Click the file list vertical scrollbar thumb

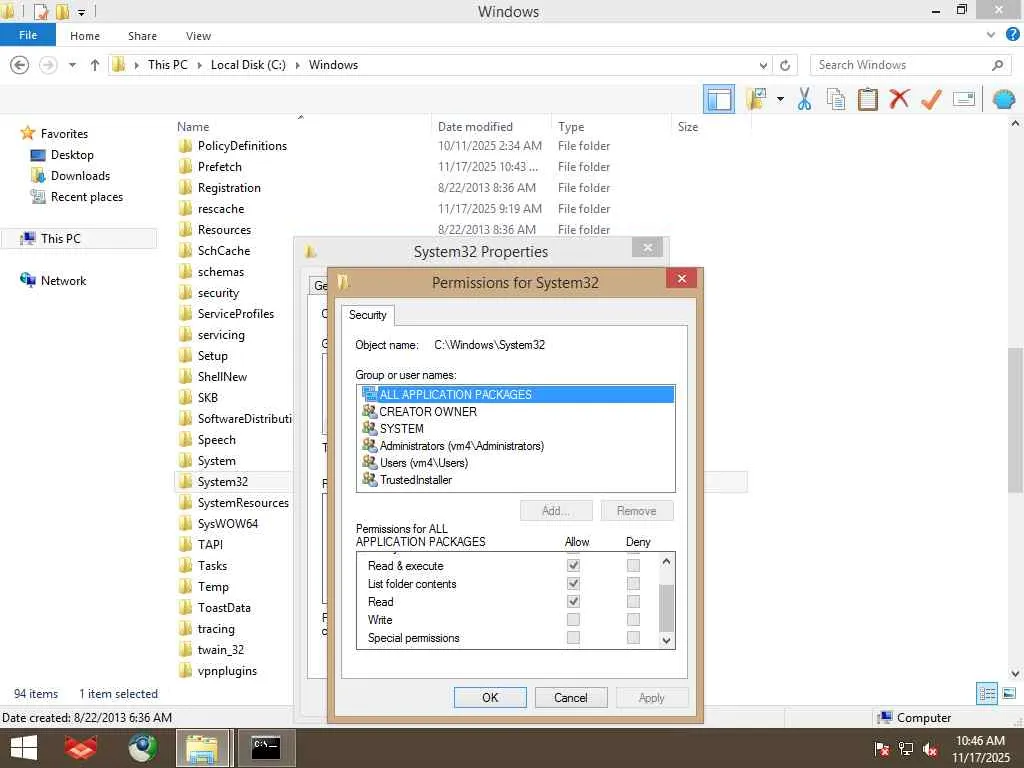pyautogui.click(x=1015, y=419)
